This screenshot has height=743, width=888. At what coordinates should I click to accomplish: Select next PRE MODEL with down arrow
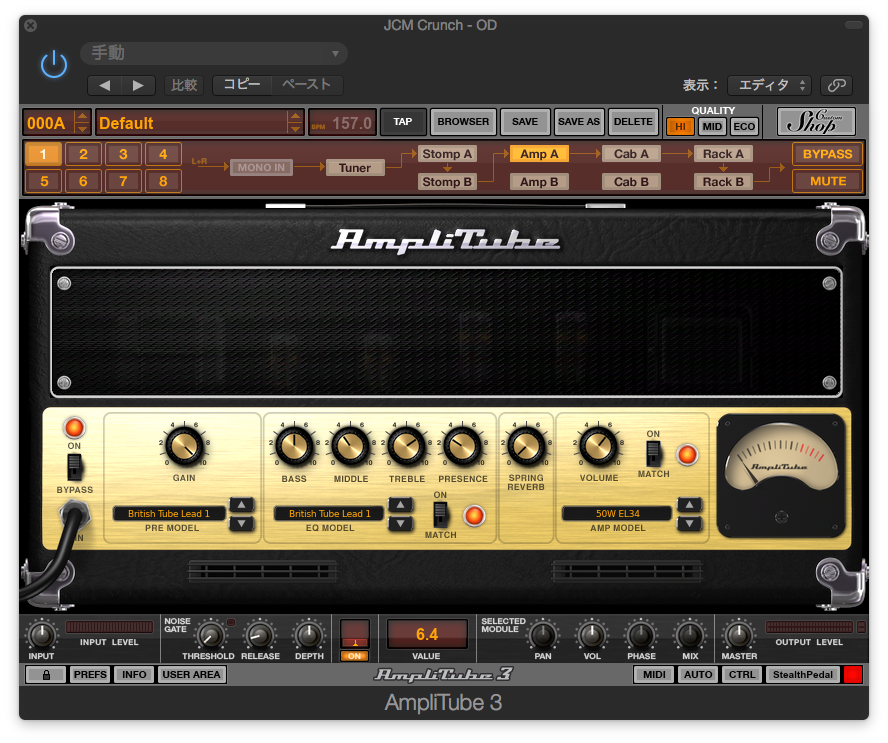(242, 523)
